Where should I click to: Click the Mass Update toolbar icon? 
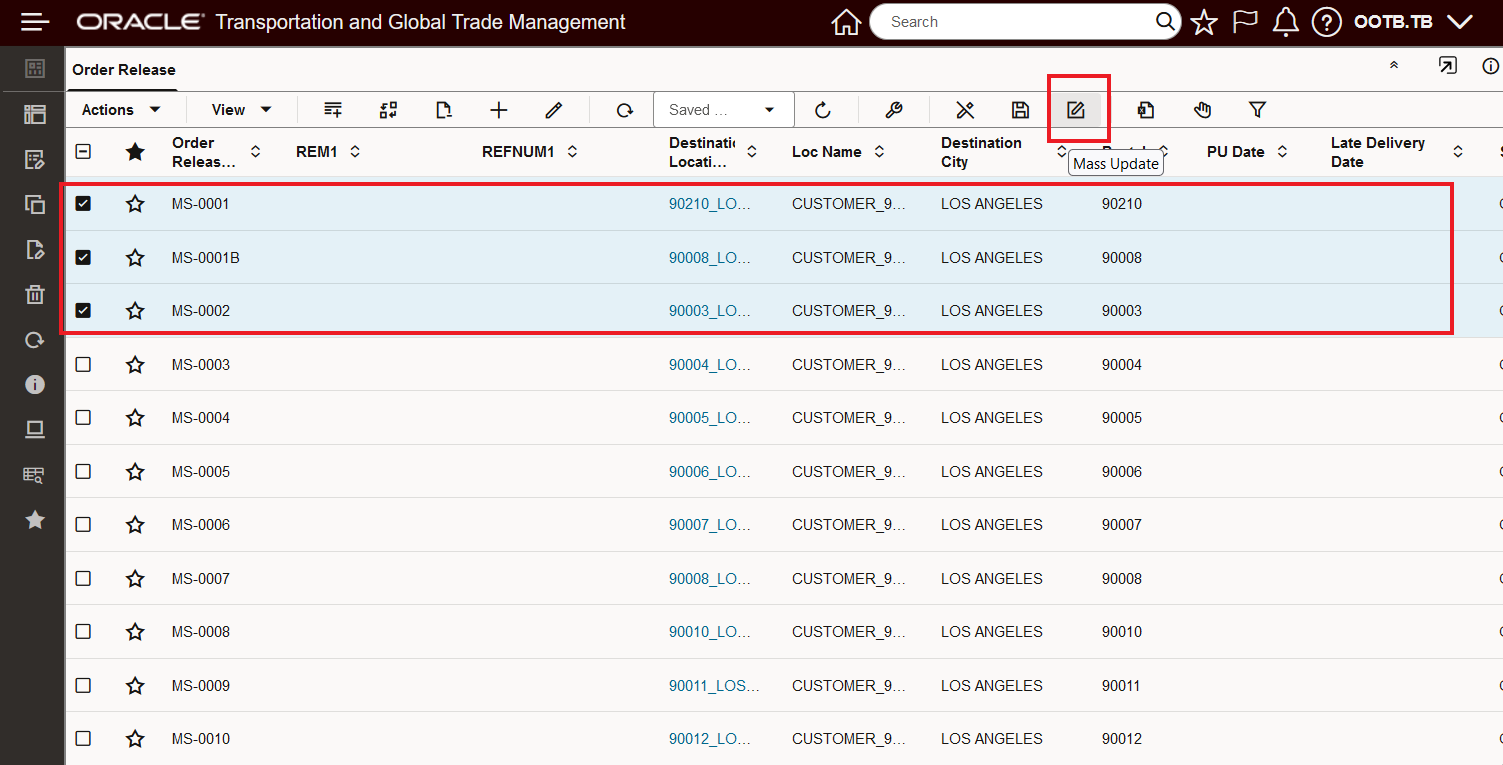[x=1076, y=110]
